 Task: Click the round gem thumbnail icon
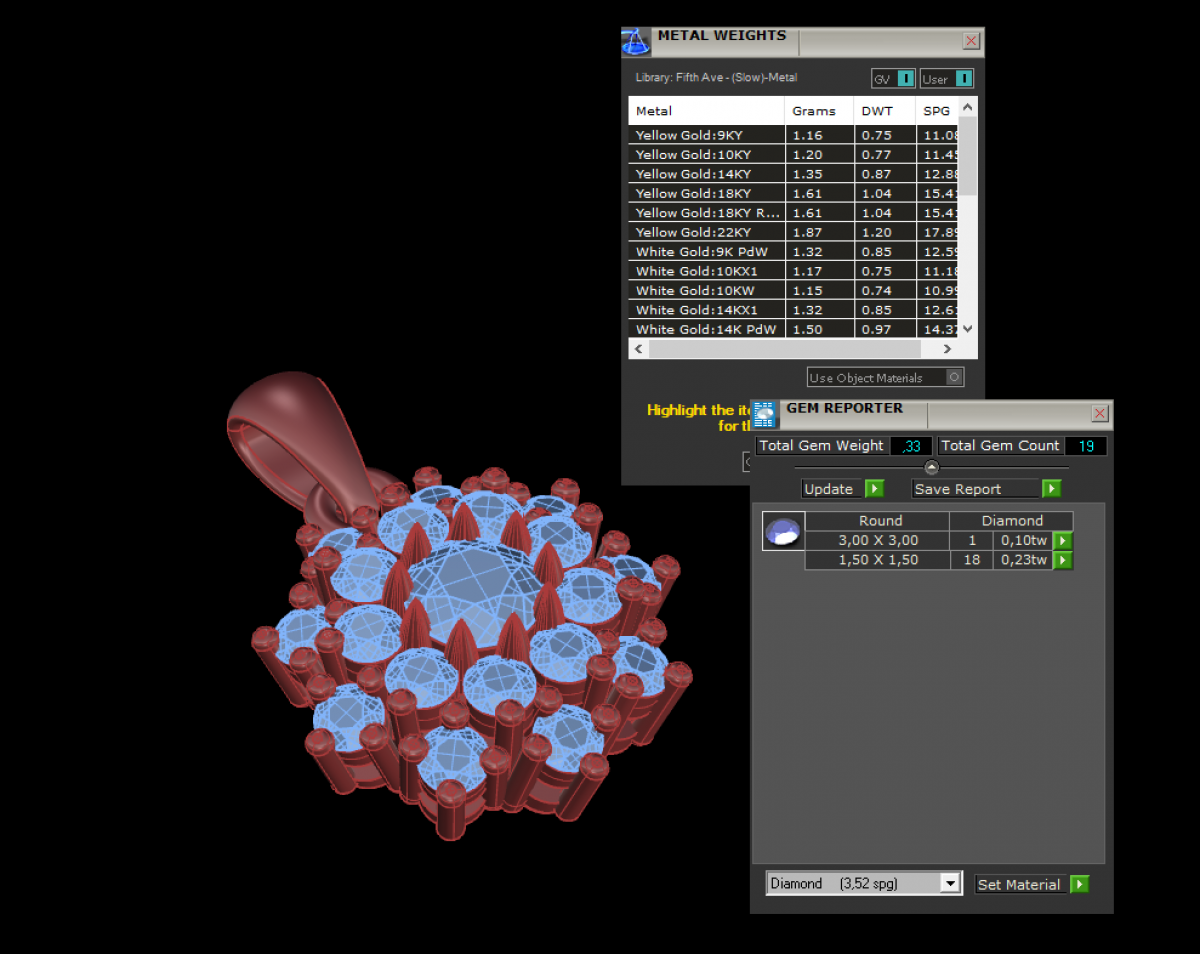pyautogui.click(x=782, y=532)
